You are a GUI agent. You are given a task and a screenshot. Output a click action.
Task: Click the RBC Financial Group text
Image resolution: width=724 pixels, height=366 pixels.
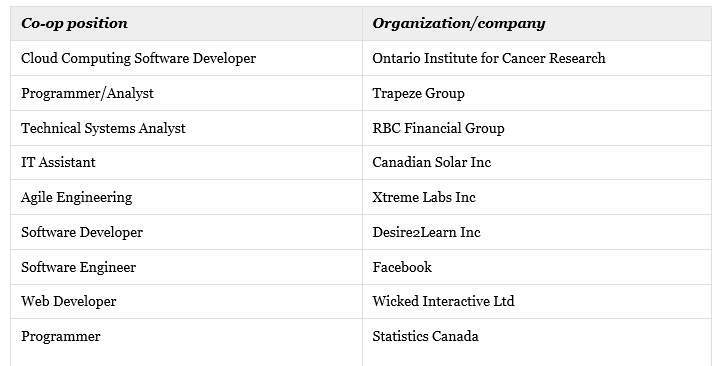pos(439,128)
